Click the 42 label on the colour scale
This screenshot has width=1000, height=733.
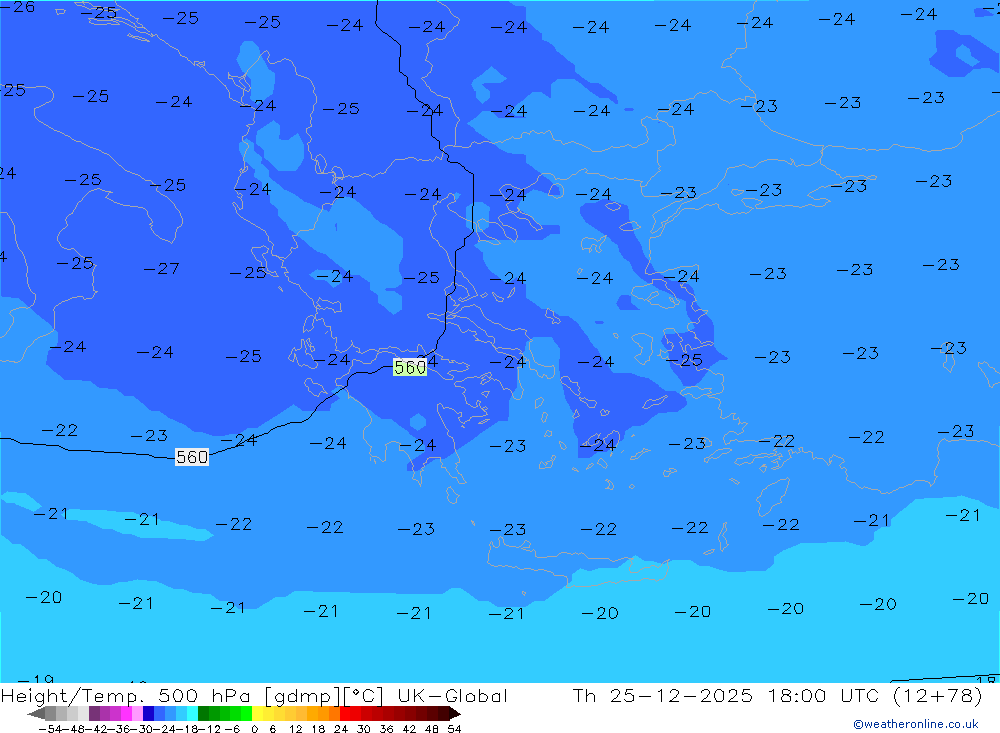(409, 729)
